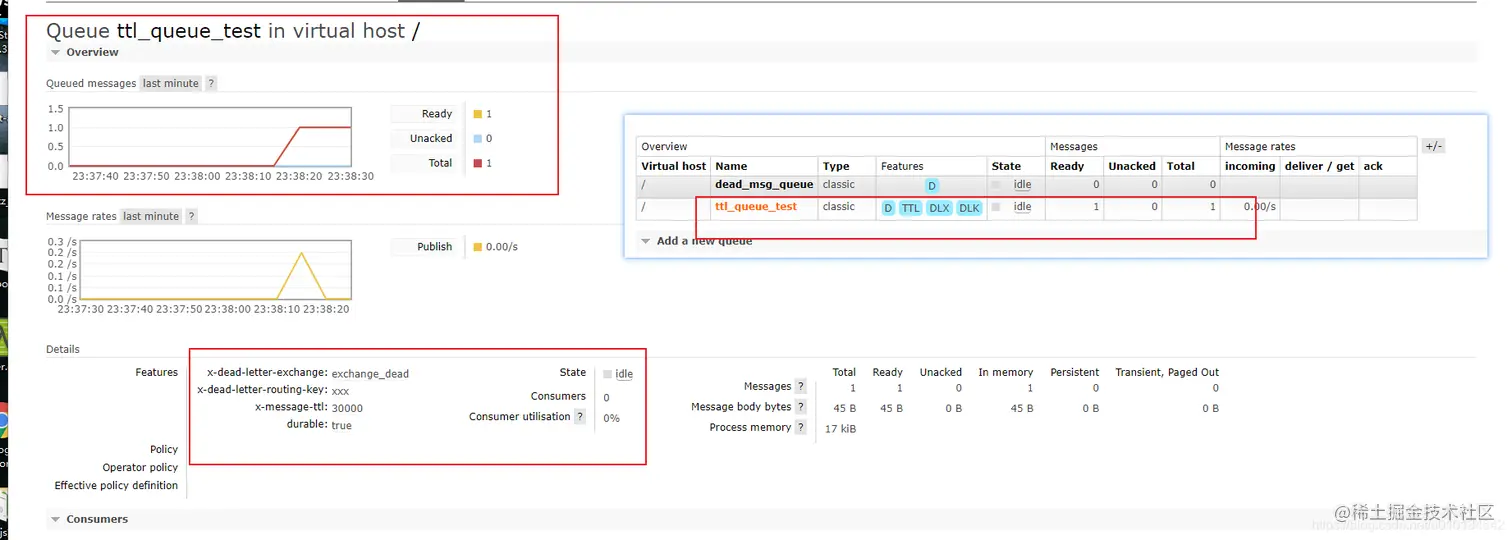The height and width of the screenshot is (540, 1512).
Task: Click the help icon beside Consumer utilisation
Action: pyautogui.click(x=580, y=416)
